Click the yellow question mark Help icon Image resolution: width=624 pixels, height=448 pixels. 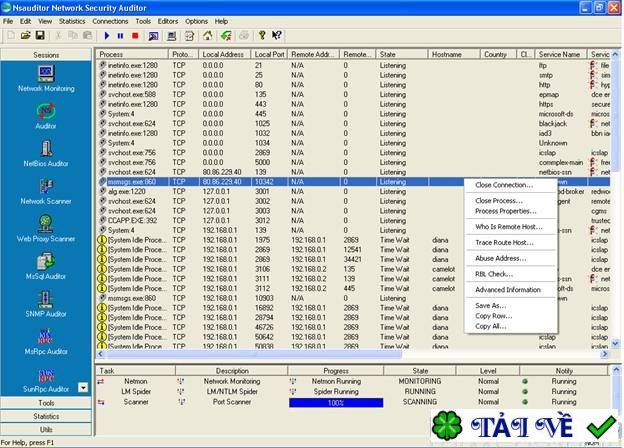click(261, 35)
